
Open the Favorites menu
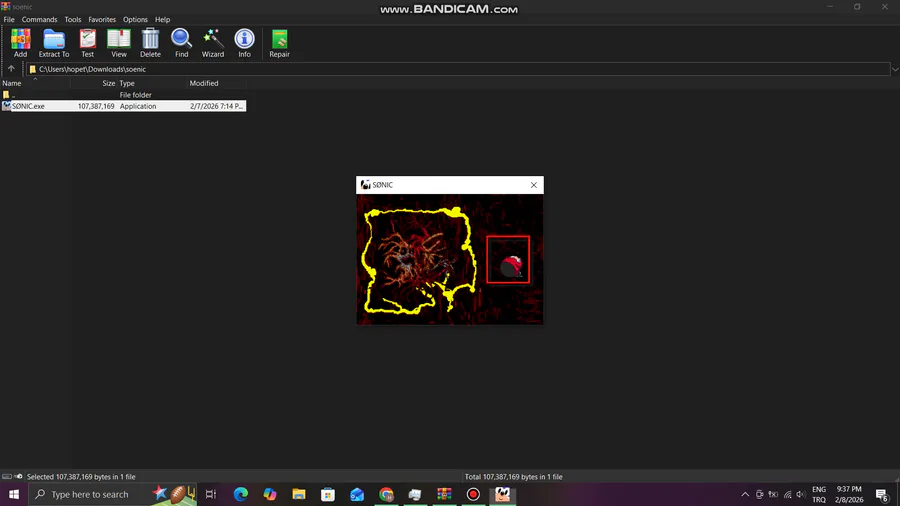(x=102, y=20)
